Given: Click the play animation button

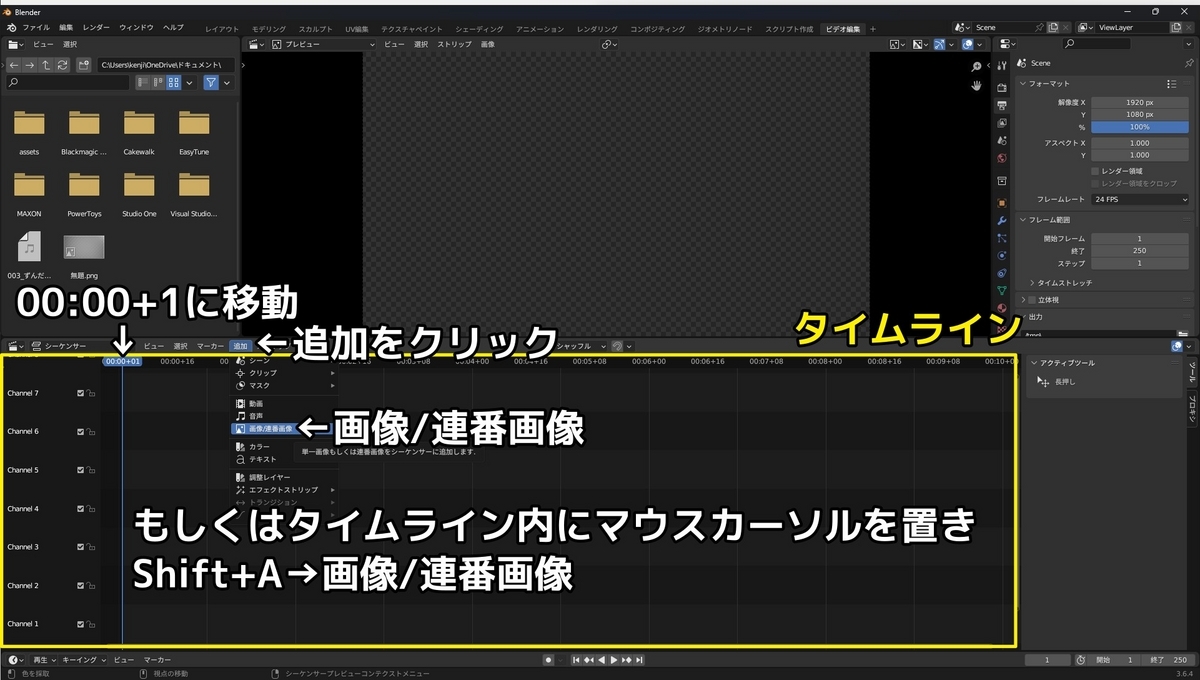Looking at the screenshot, I should (x=614, y=660).
